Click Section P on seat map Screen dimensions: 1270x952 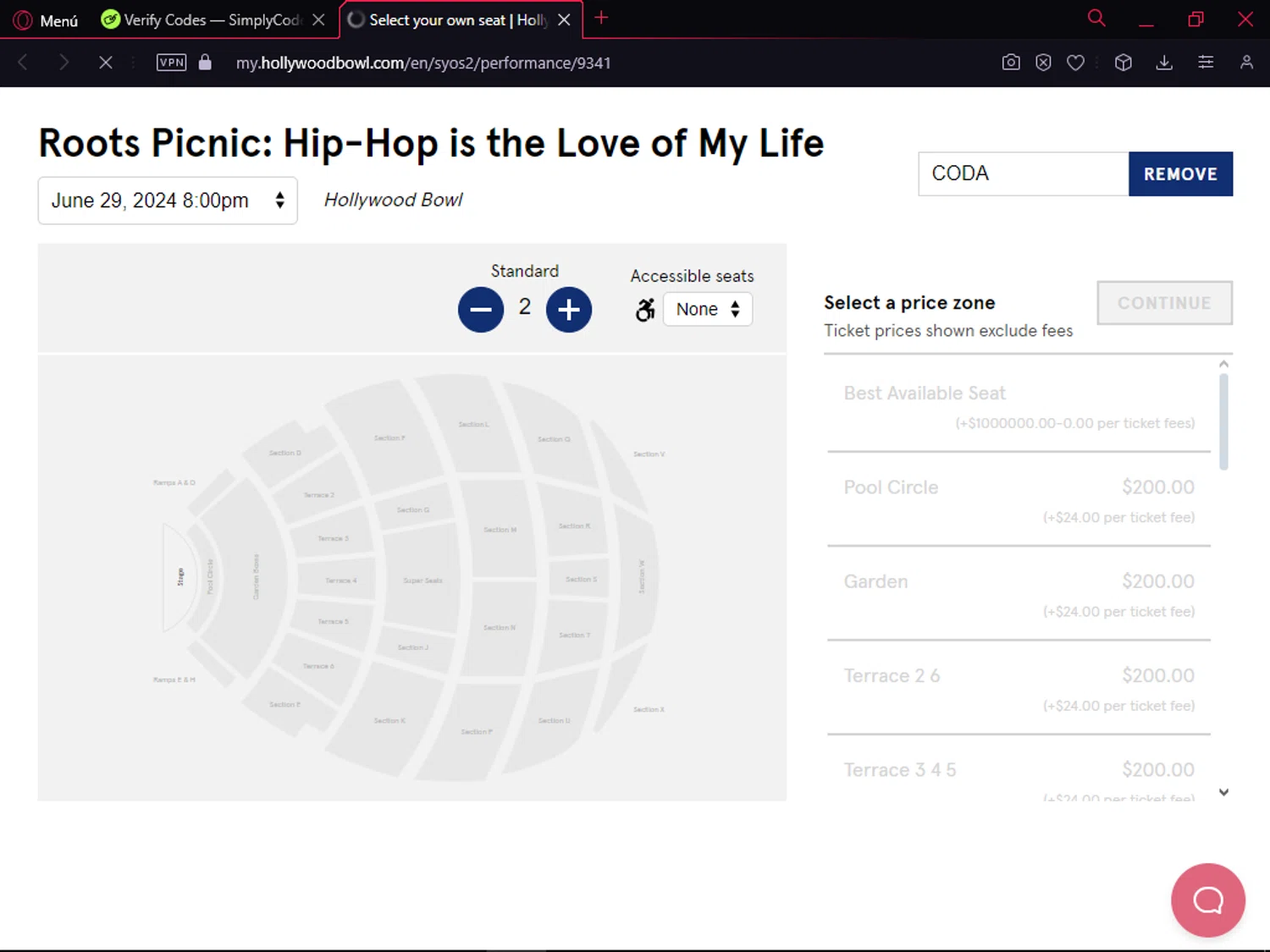[476, 731]
